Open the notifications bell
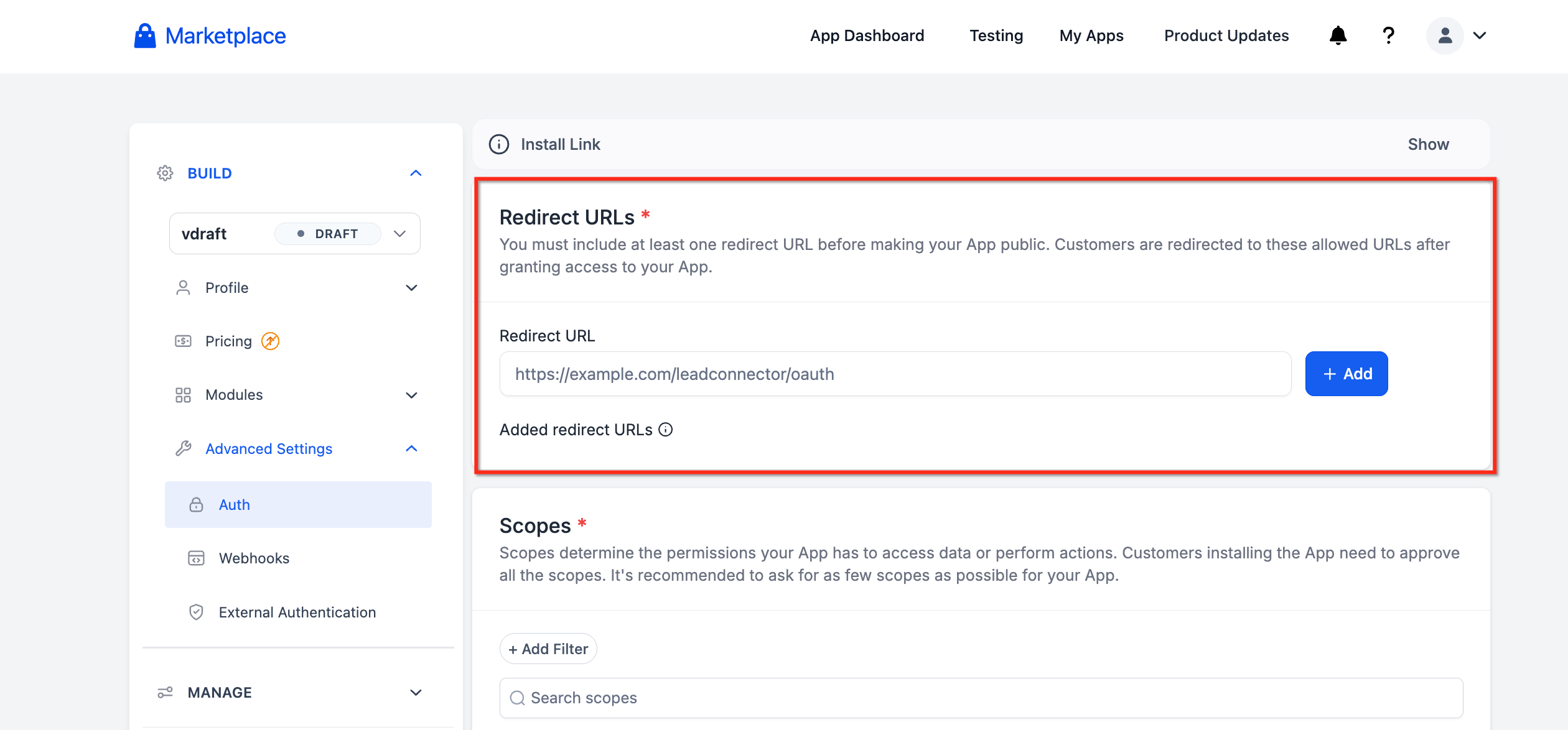 (1338, 35)
